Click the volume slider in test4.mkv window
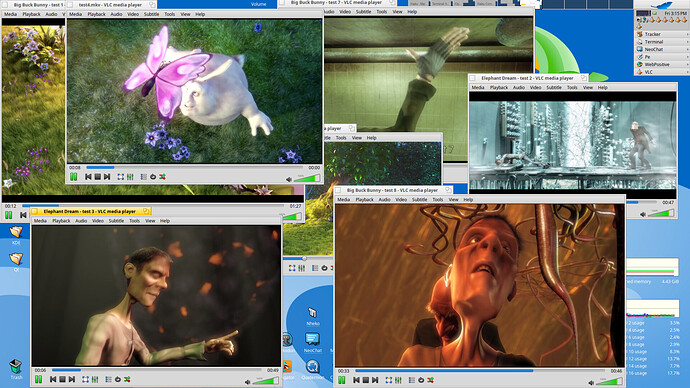This screenshot has width=690, height=388. 307,178
